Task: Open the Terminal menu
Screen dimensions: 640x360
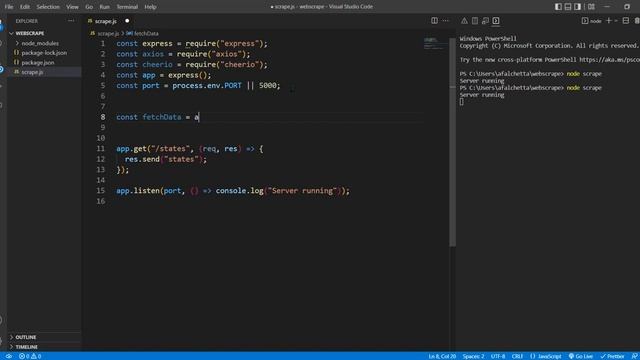Action: 127,7
